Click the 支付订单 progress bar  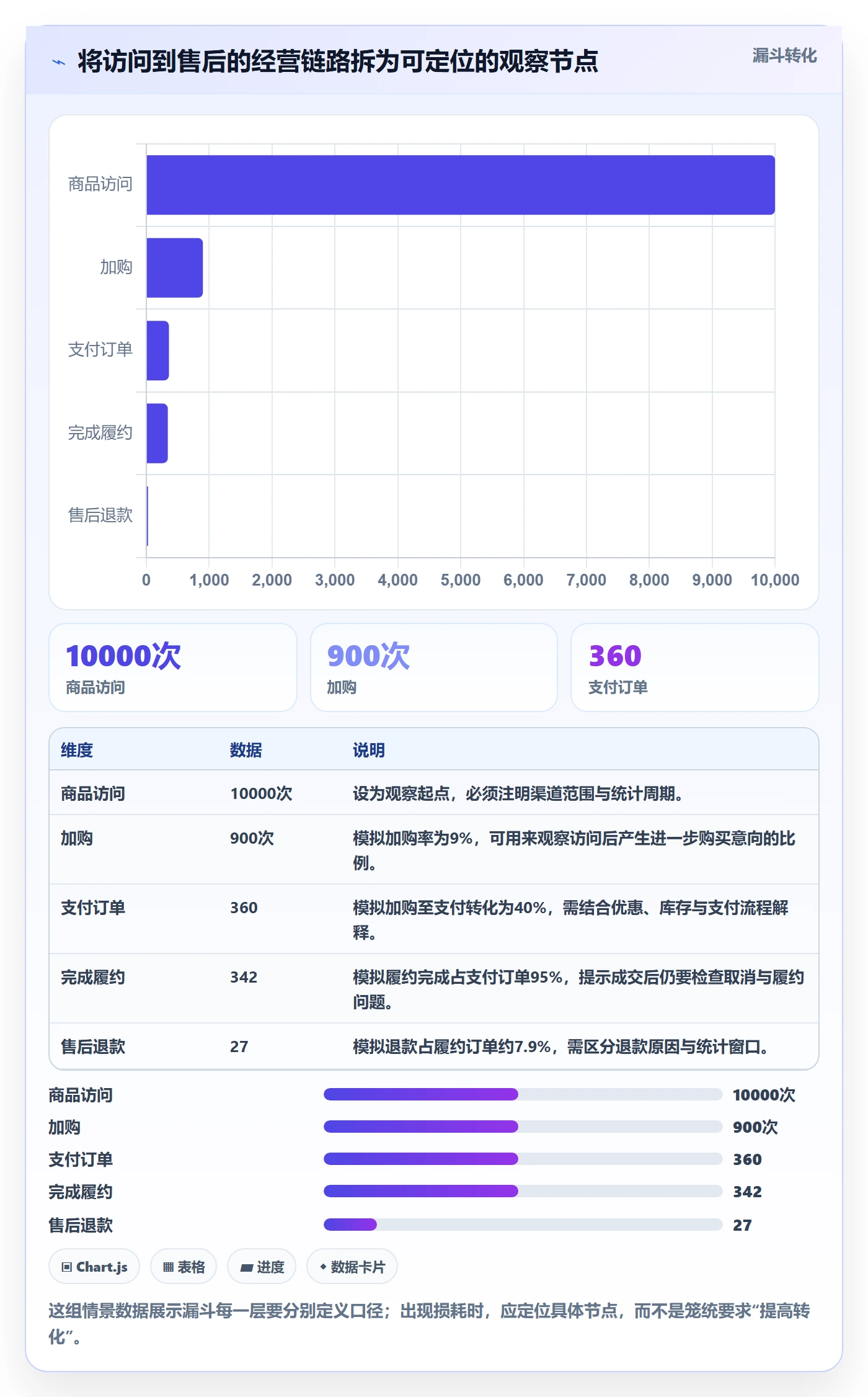pos(523,1159)
